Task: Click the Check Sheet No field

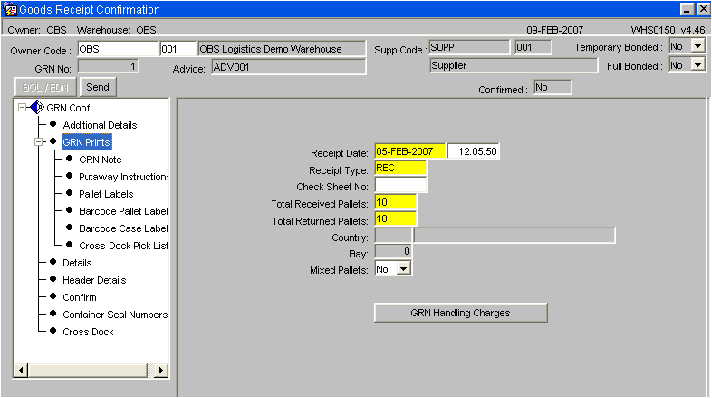Action: 400,185
